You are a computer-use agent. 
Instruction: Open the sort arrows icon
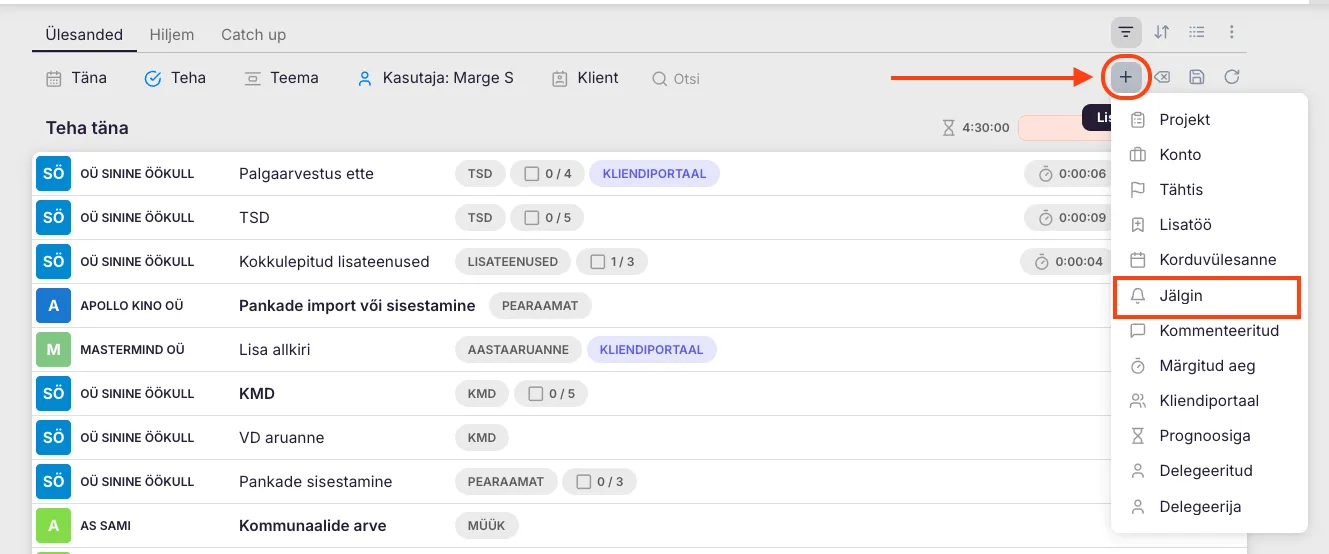(x=1161, y=32)
